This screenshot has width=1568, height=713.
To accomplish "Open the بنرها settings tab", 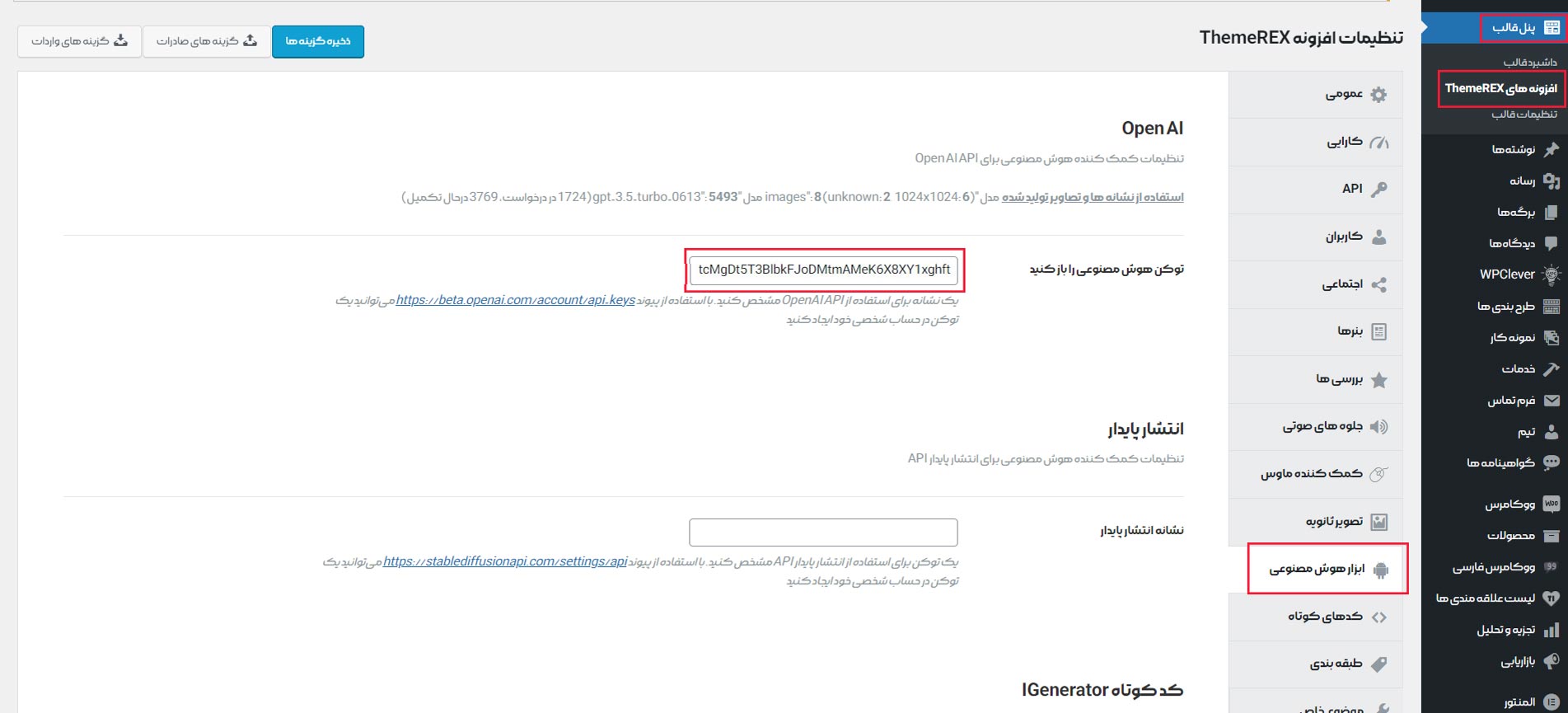I will click(1350, 331).
